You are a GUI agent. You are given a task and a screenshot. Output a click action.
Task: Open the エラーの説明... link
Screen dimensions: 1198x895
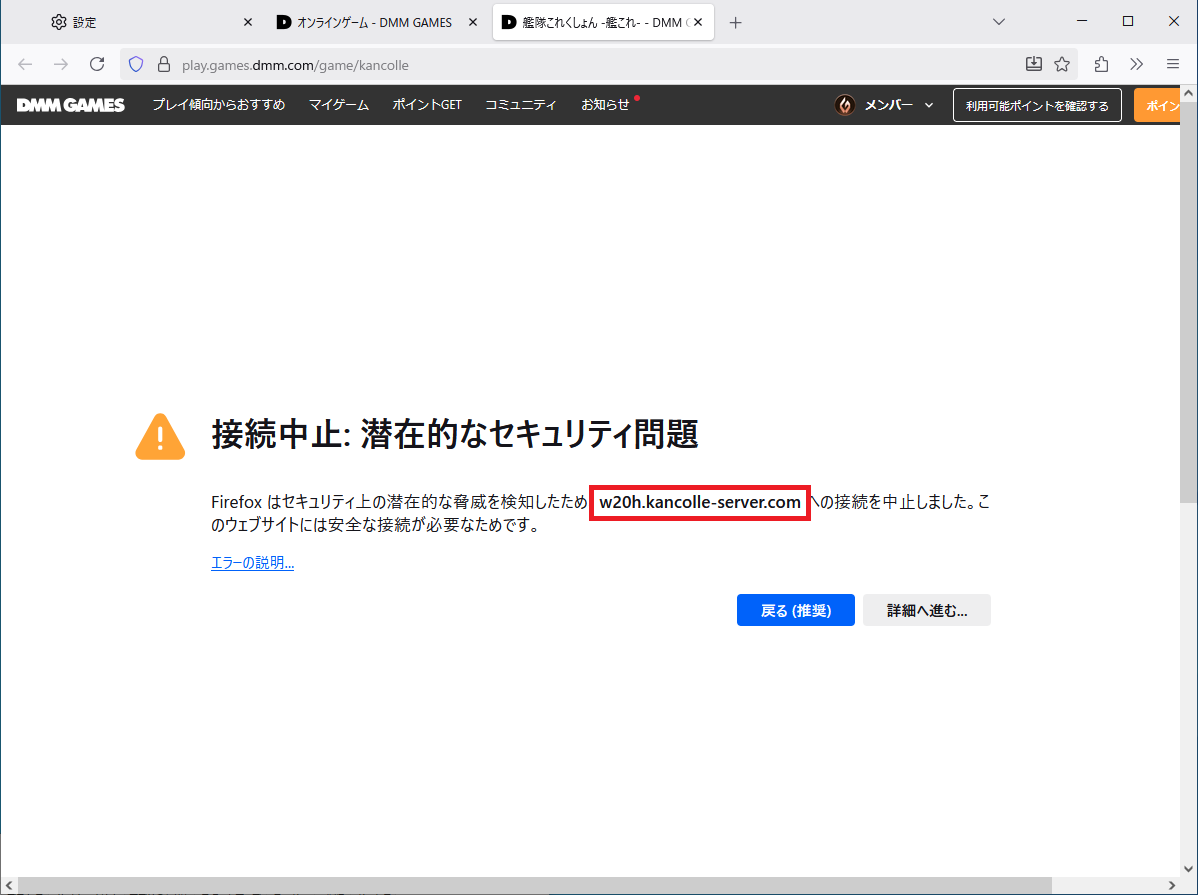point(252,563)
